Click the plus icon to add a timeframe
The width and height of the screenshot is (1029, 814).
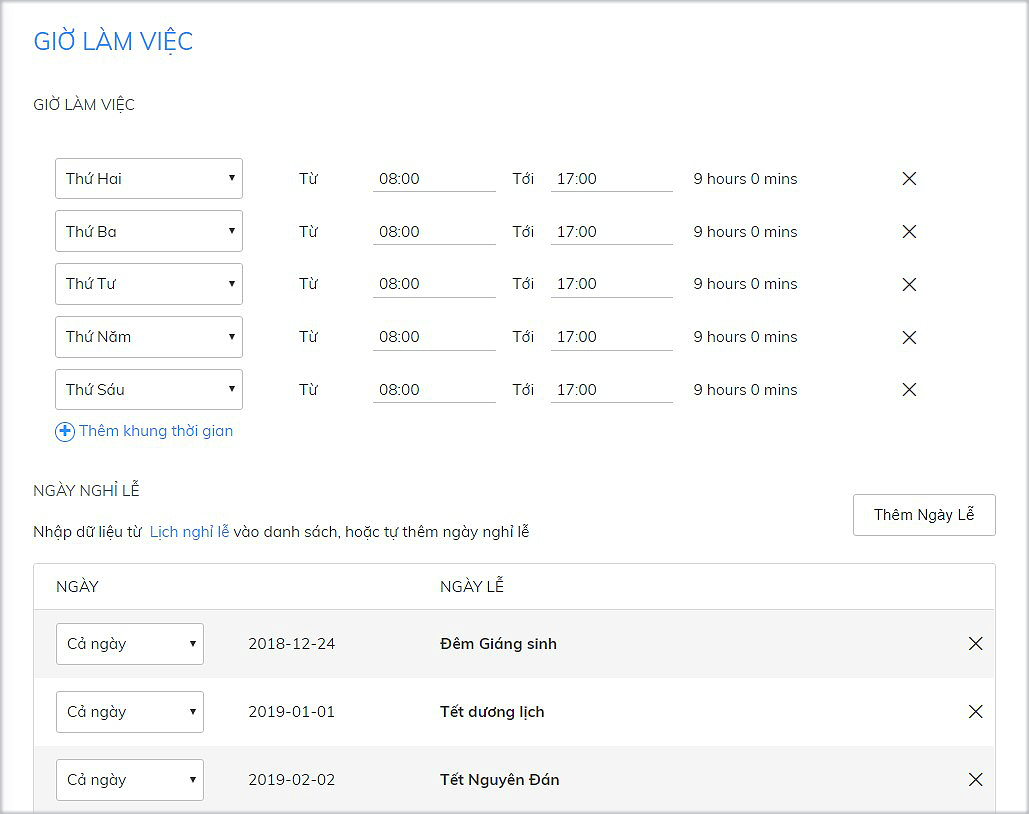click(x=64, y=431)
